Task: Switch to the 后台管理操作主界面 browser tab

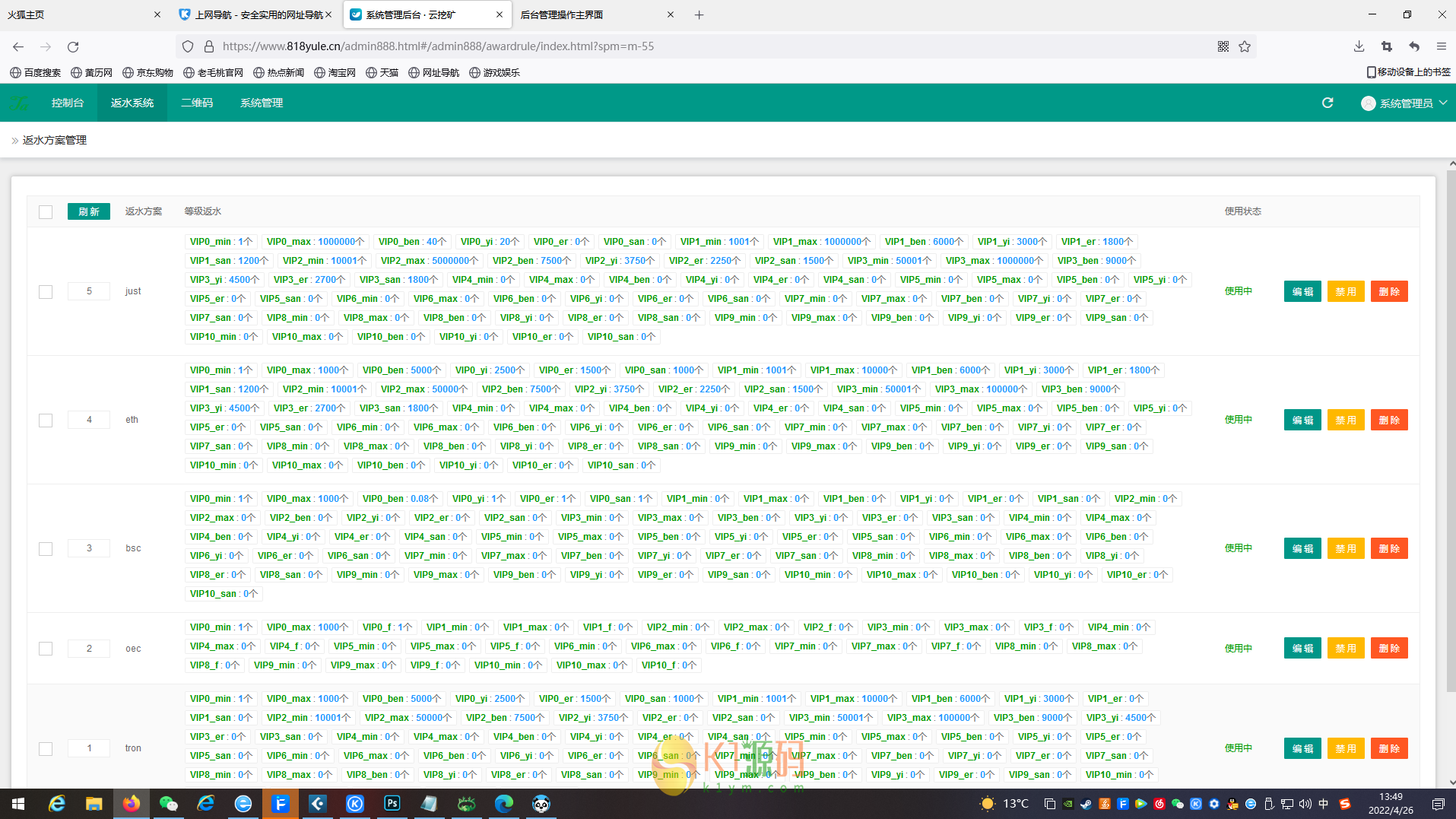Action: (598, 14)
